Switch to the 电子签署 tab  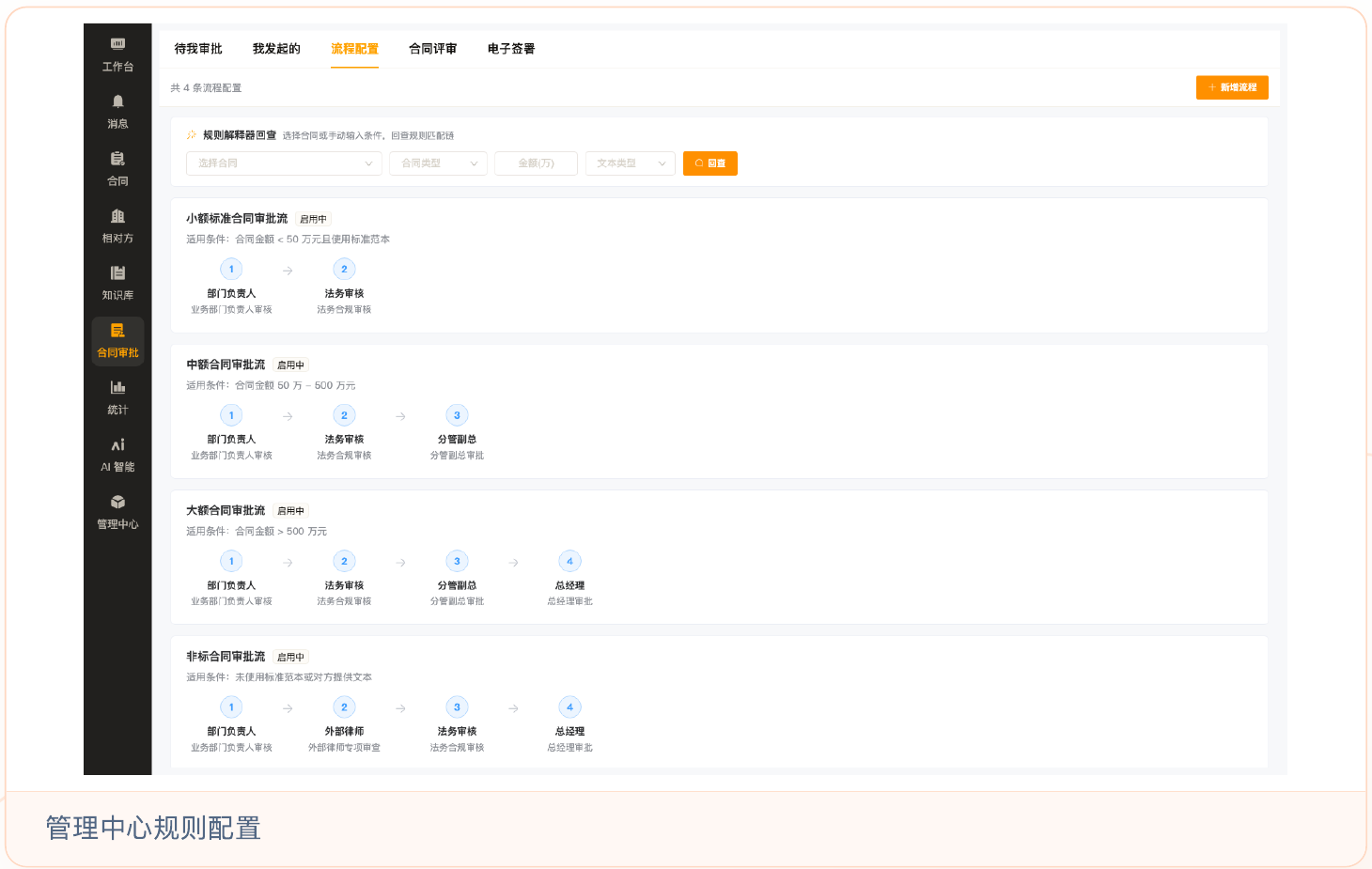coord(511,49)
